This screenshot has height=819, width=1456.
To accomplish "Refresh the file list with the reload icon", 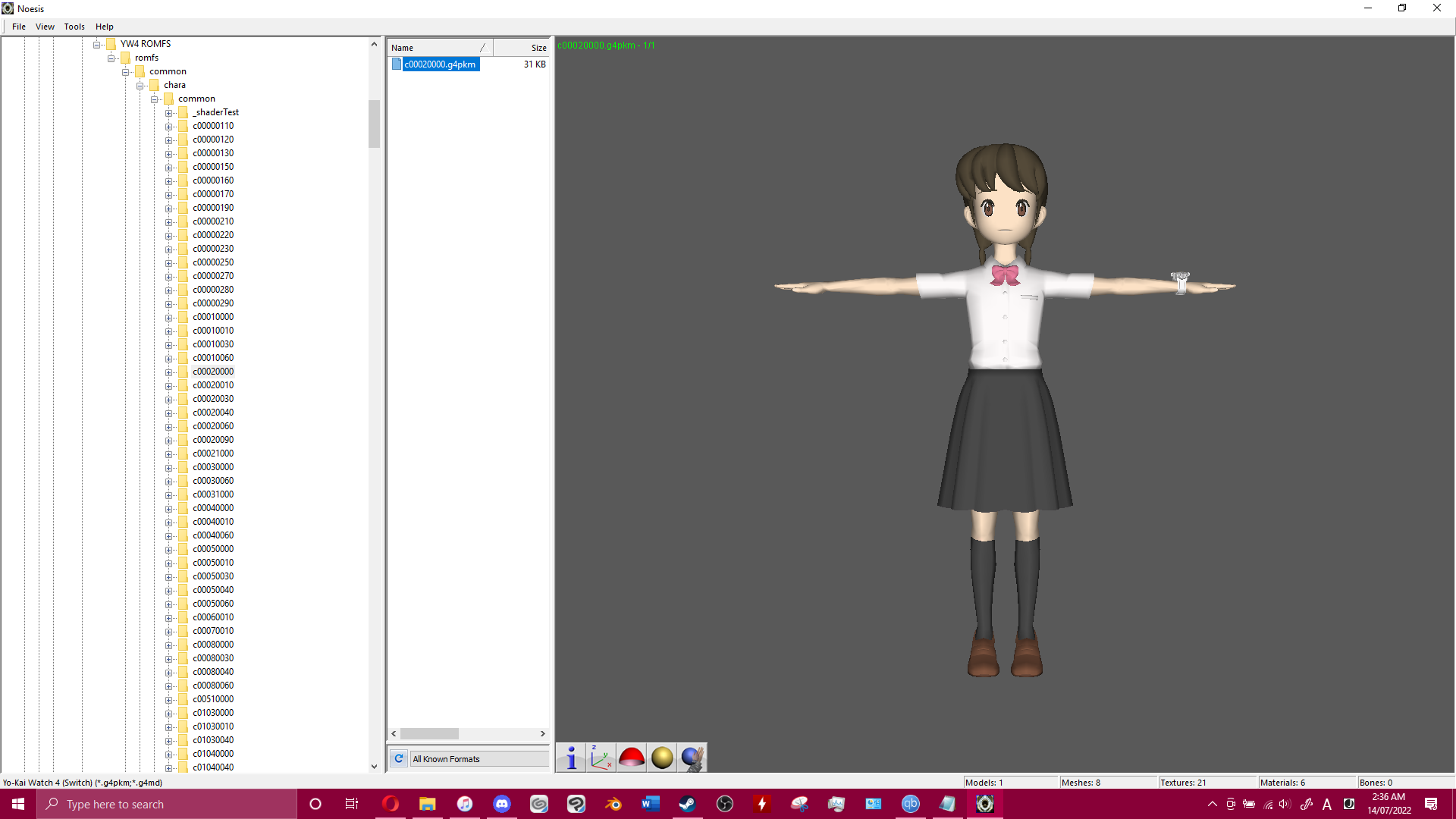I will click(x=399, y=758).
